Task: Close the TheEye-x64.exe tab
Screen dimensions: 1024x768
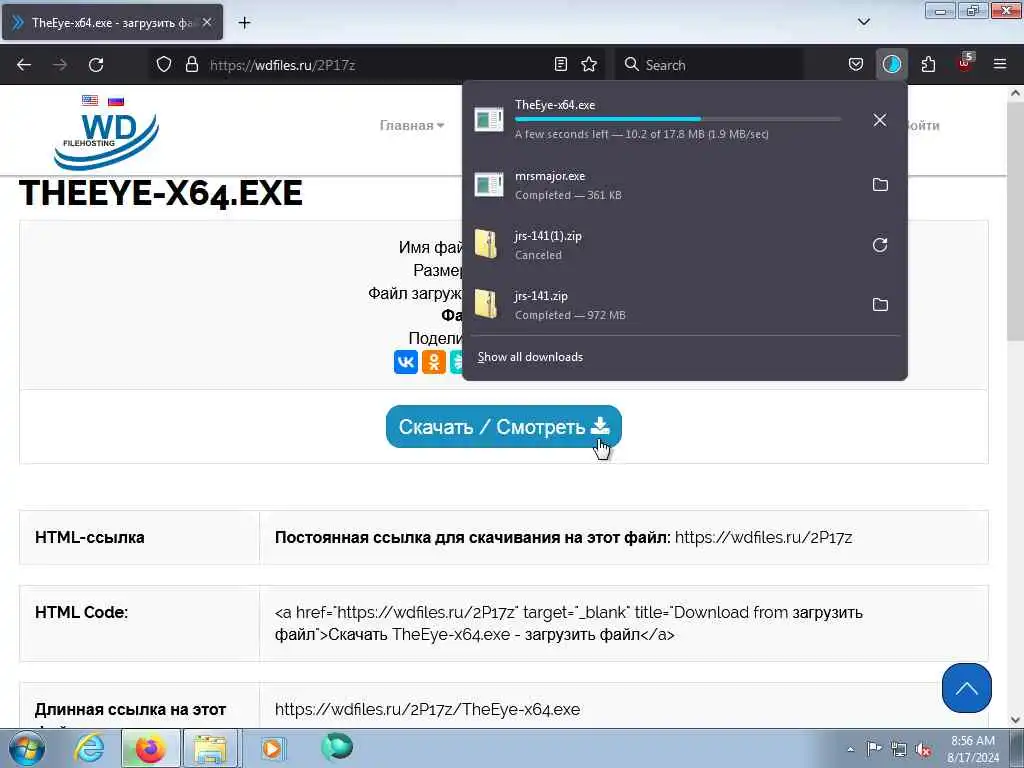Action: pos(207,22)
